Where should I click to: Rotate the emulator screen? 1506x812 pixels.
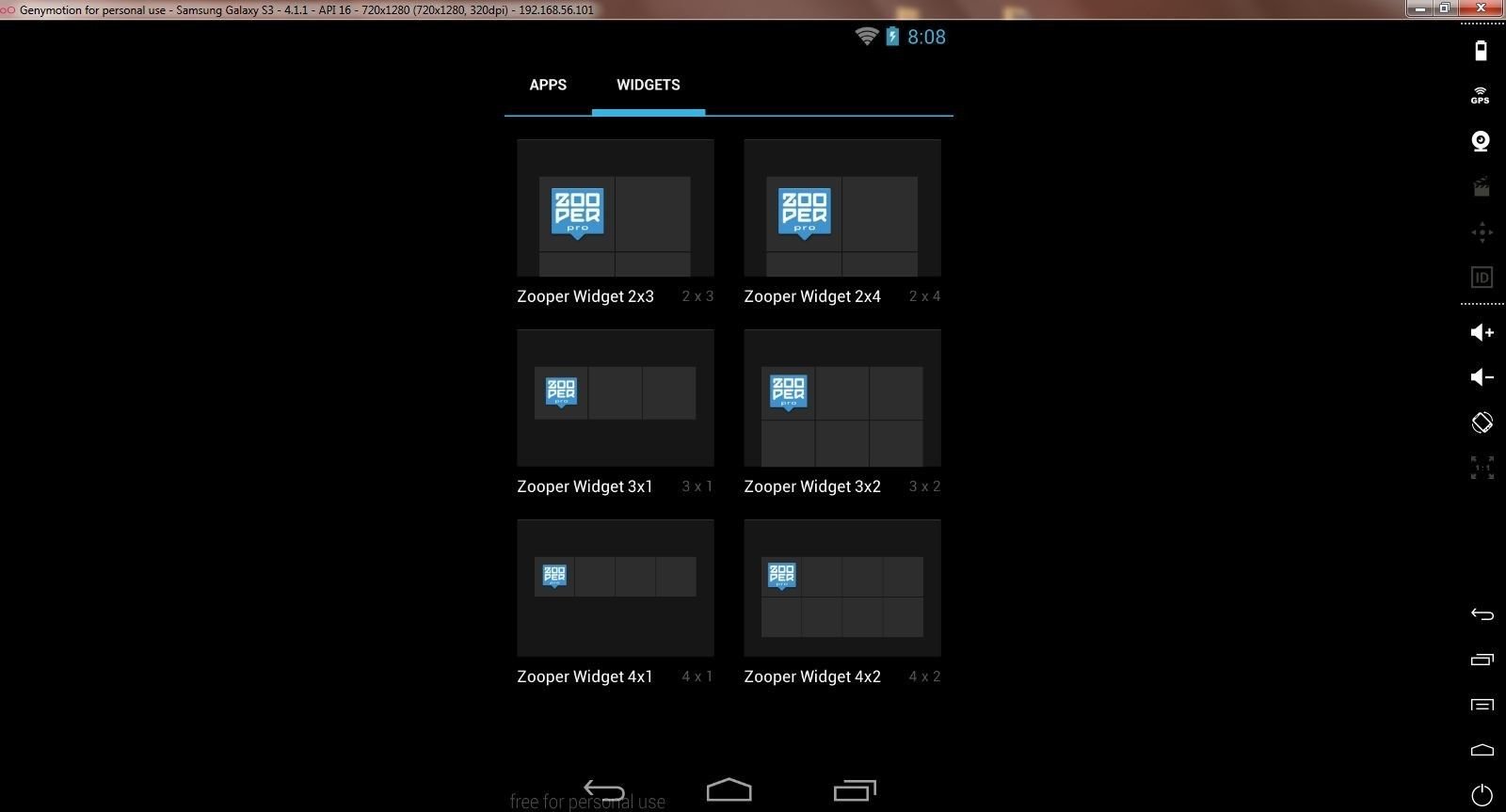[x=1482, y=422]
